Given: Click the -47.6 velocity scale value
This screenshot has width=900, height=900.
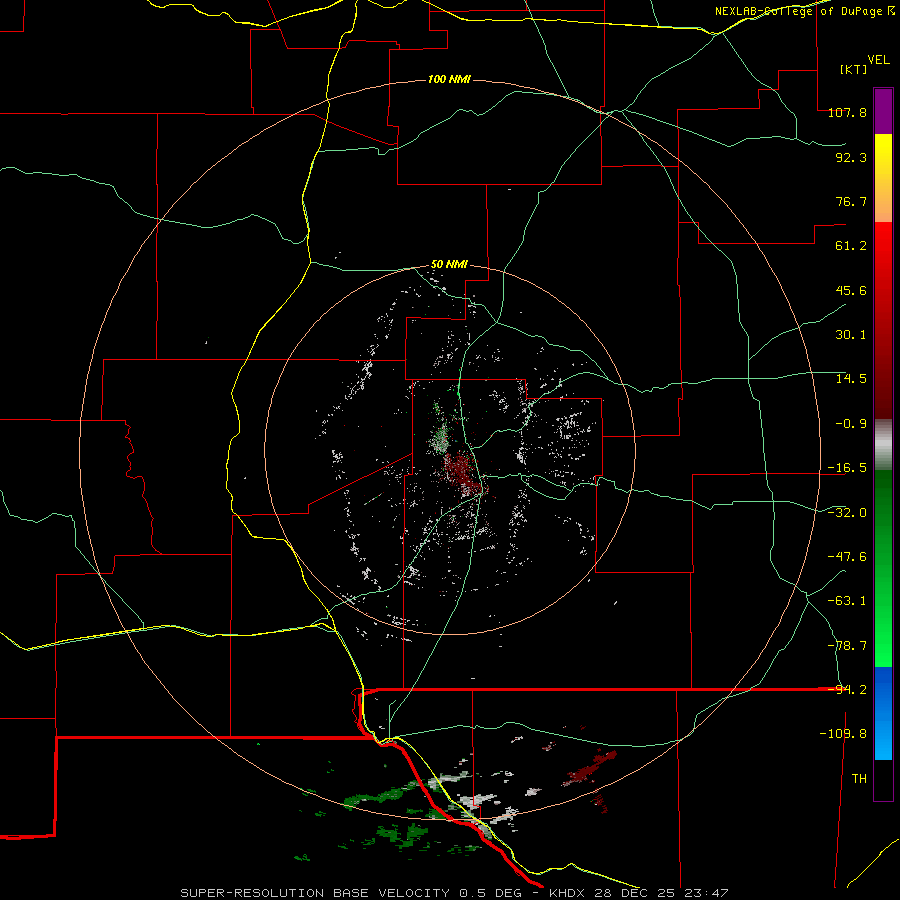Looking at the screenshot, I should [x=847, y=557].
